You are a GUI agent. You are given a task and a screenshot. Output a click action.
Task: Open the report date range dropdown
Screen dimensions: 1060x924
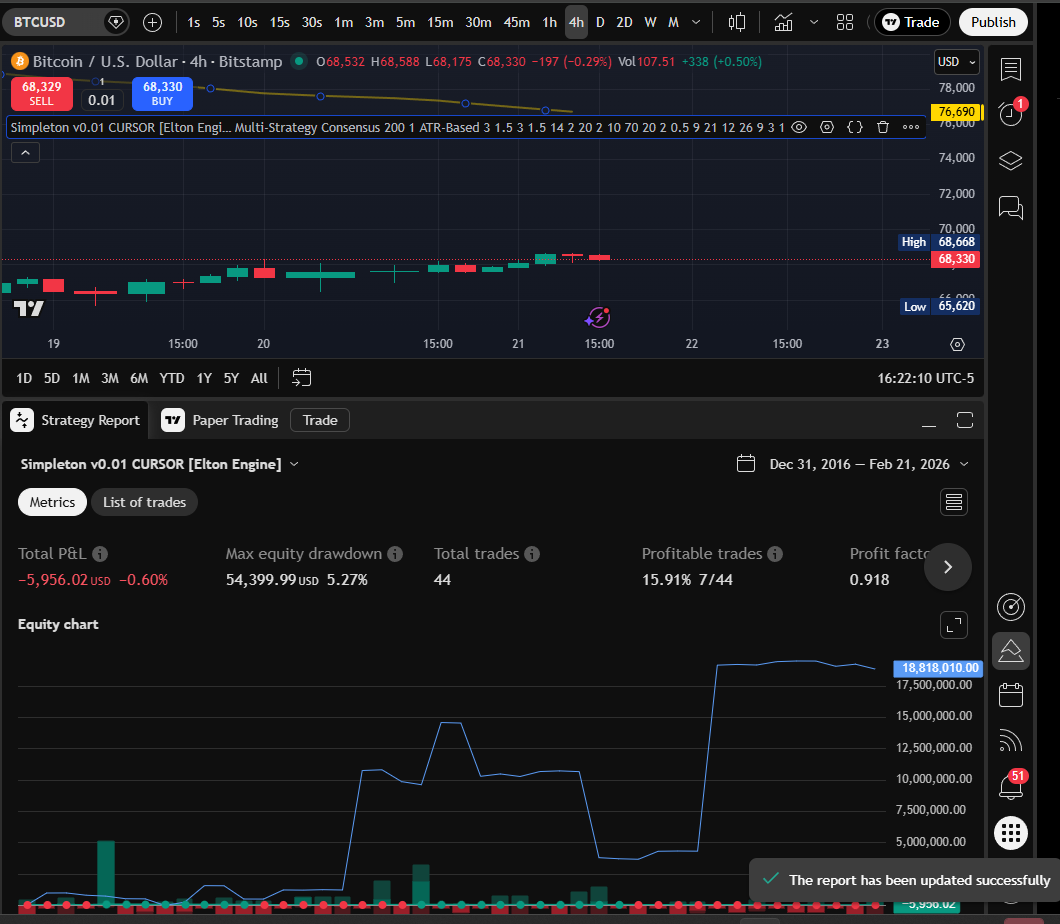coord(855,463)
